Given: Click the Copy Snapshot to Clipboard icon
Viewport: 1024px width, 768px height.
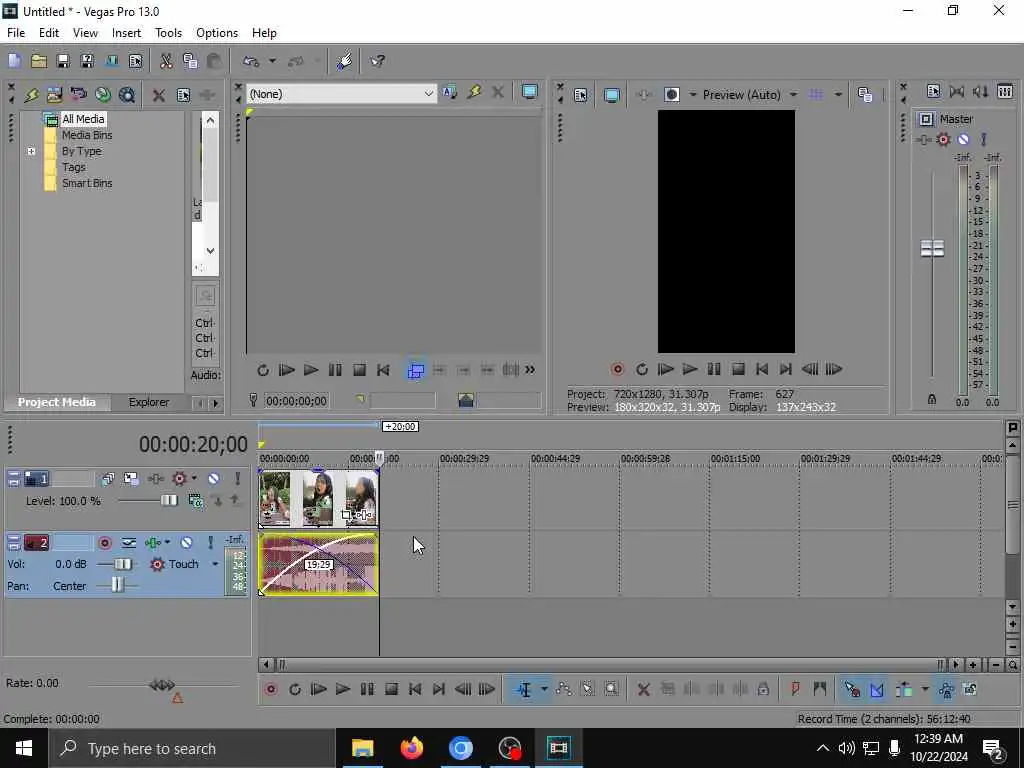Looking at the screenshot, I should pyautogui.click(x=865, y=95).
